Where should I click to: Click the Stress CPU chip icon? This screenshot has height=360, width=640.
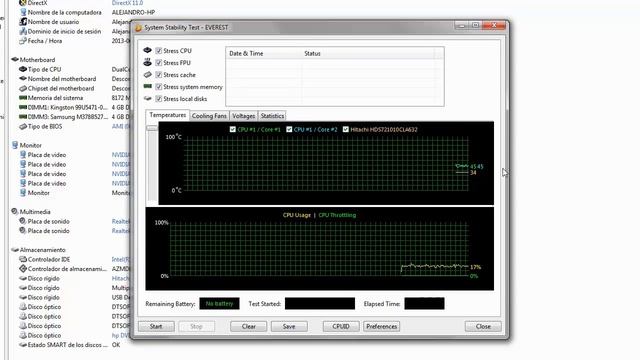[147, 50]
